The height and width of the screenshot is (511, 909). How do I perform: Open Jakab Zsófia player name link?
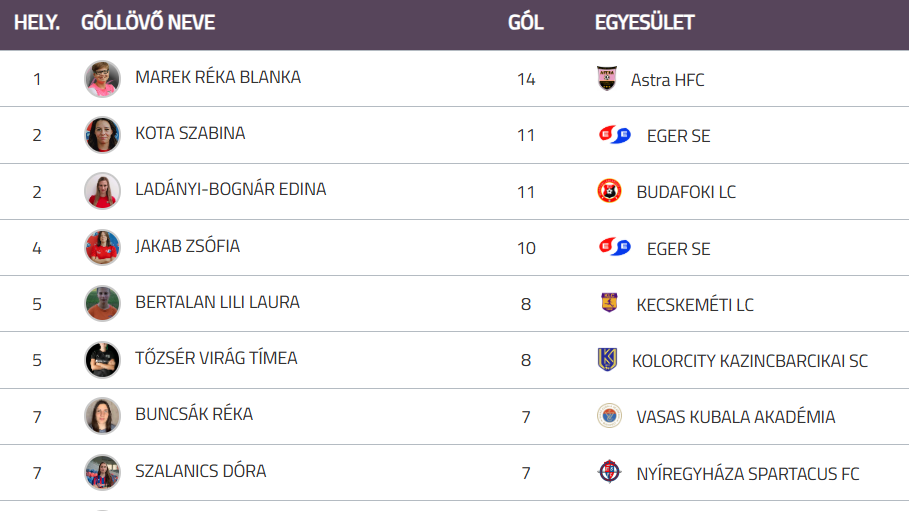click(x=187, y=246)
